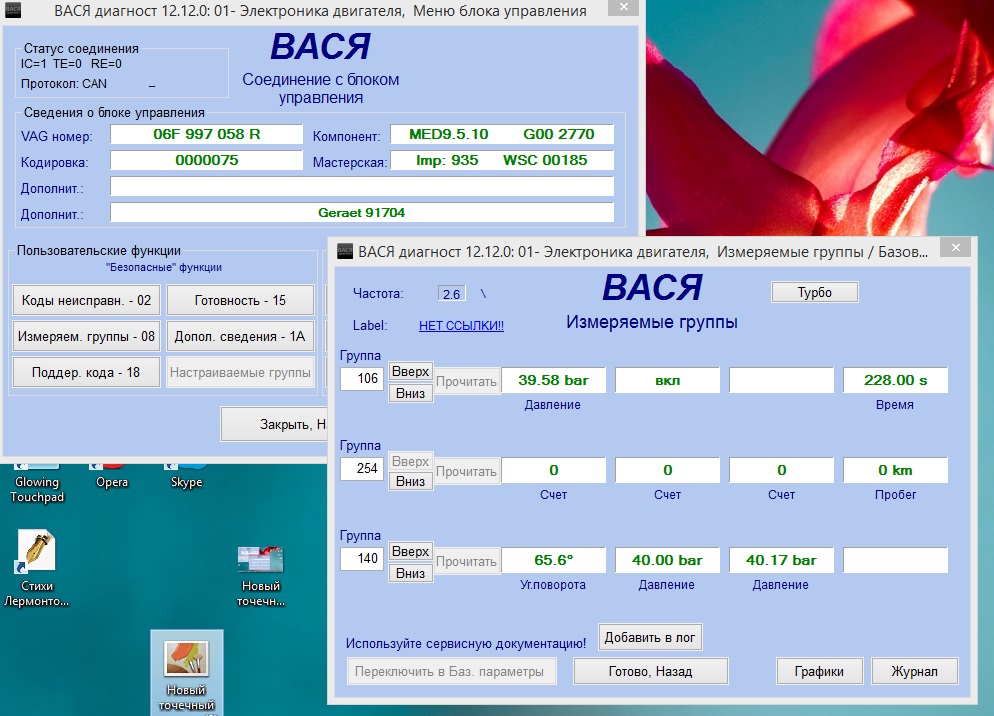The width and height of the screenshot is (994, 716).
Task: Select Кодировка field 0000075
Action: point(207,160)
